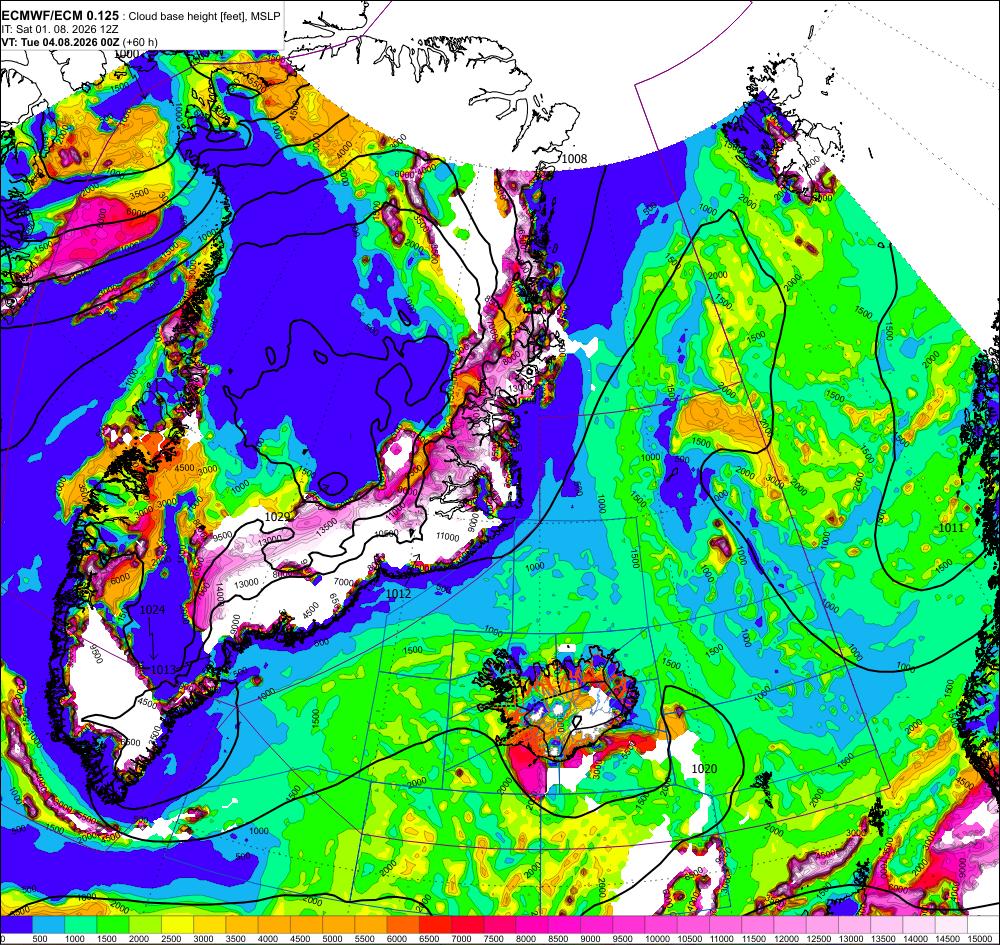Click the 1000 isobar label at upper left
This screenshot has width=1000, height=945.
[x=127, y=54]
